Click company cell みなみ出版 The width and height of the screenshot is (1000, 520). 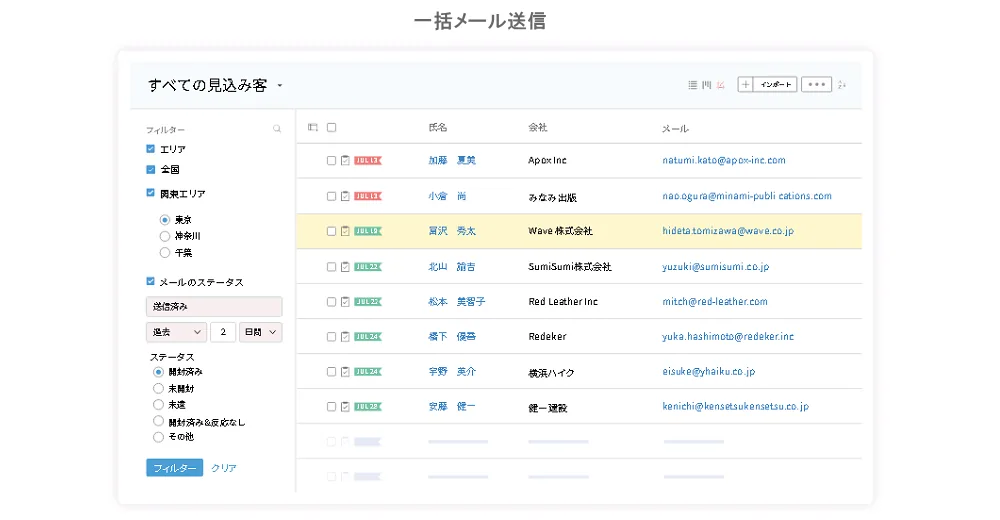(x=552, y=197)
